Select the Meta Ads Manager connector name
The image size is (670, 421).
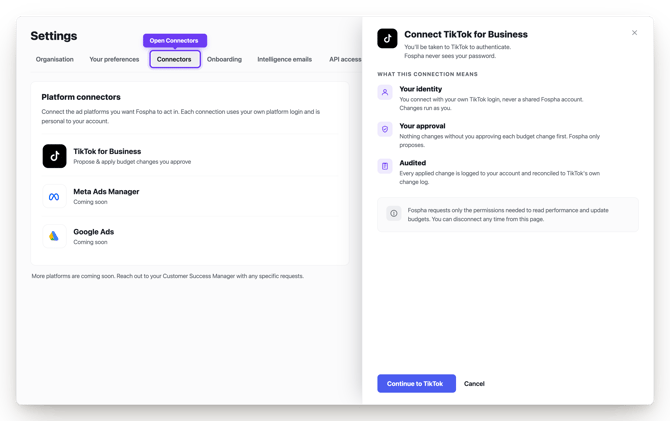[106, 191]
